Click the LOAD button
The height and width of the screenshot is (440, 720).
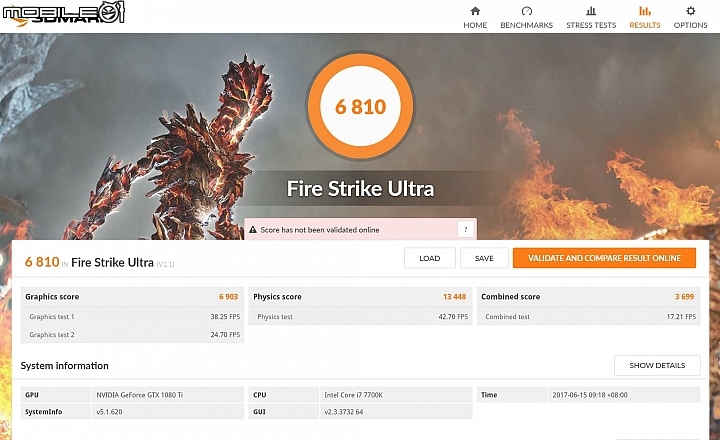(x=429, y=258)
